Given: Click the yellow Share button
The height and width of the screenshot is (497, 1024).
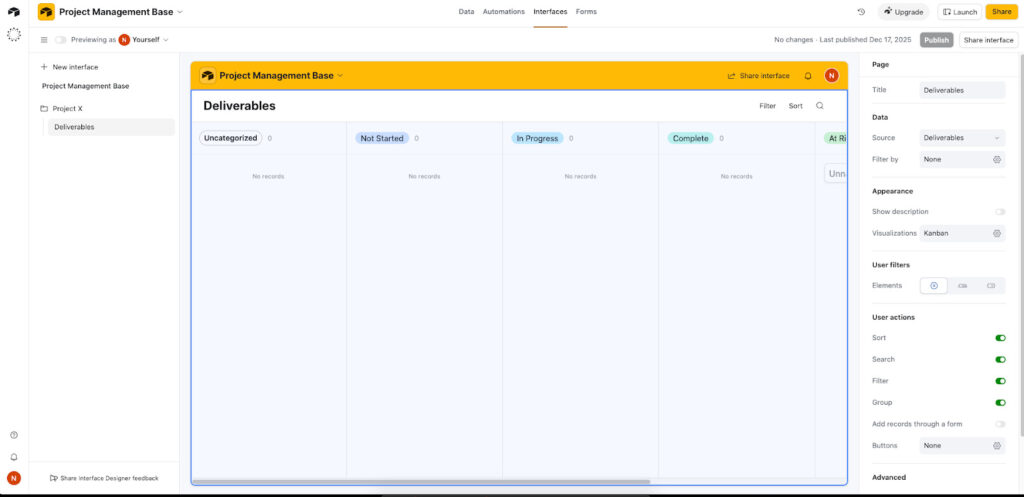Looking at the screenshot, I should [x=1001, y=12].
